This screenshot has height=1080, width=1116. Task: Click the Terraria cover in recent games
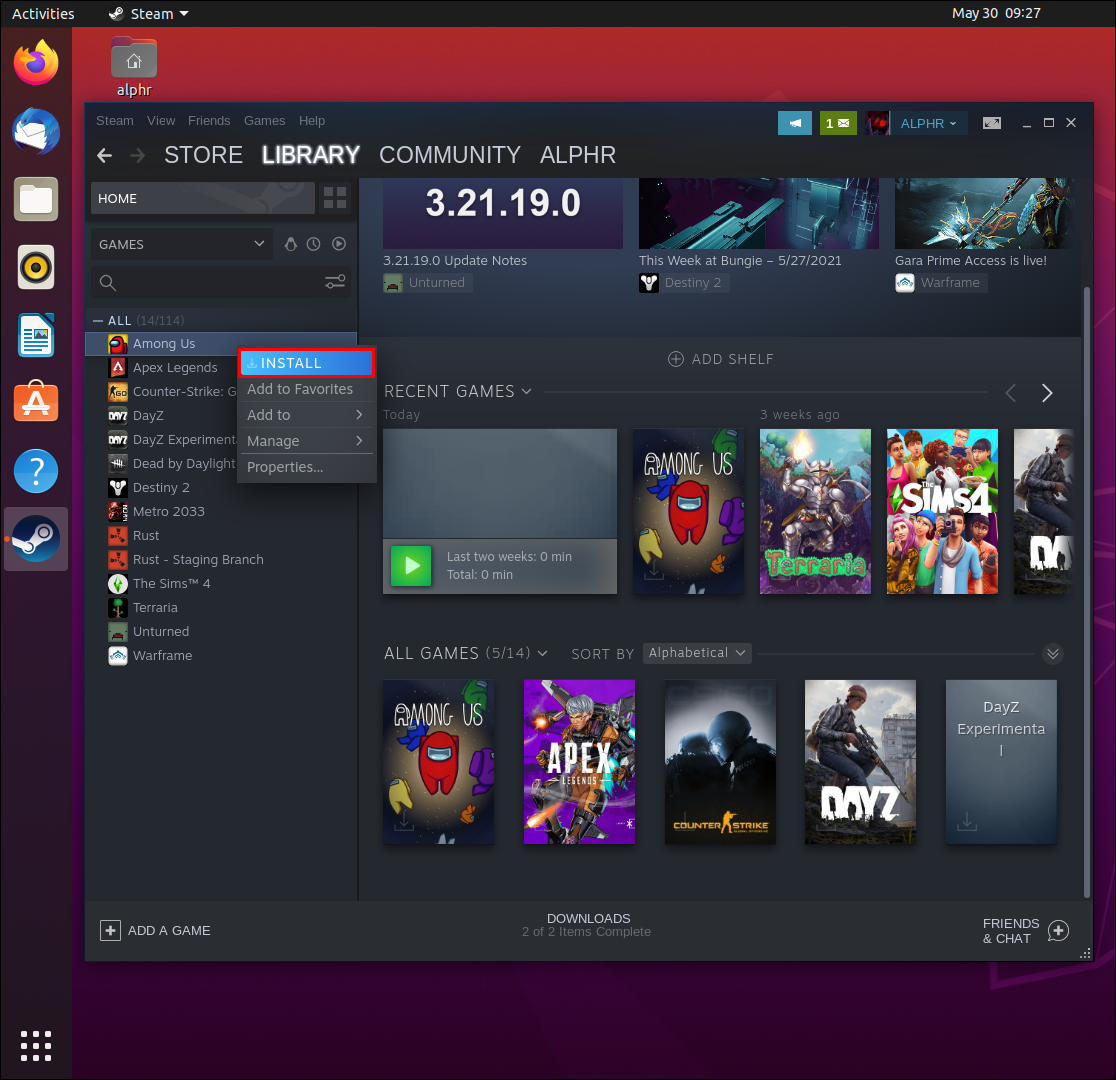[815, 511]
